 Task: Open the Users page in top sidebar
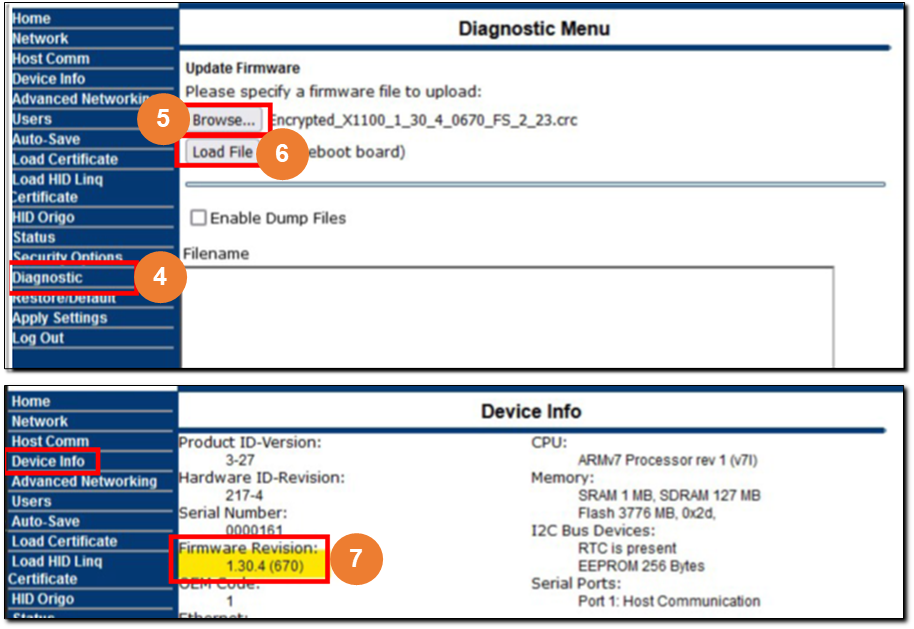click(32, 119)
